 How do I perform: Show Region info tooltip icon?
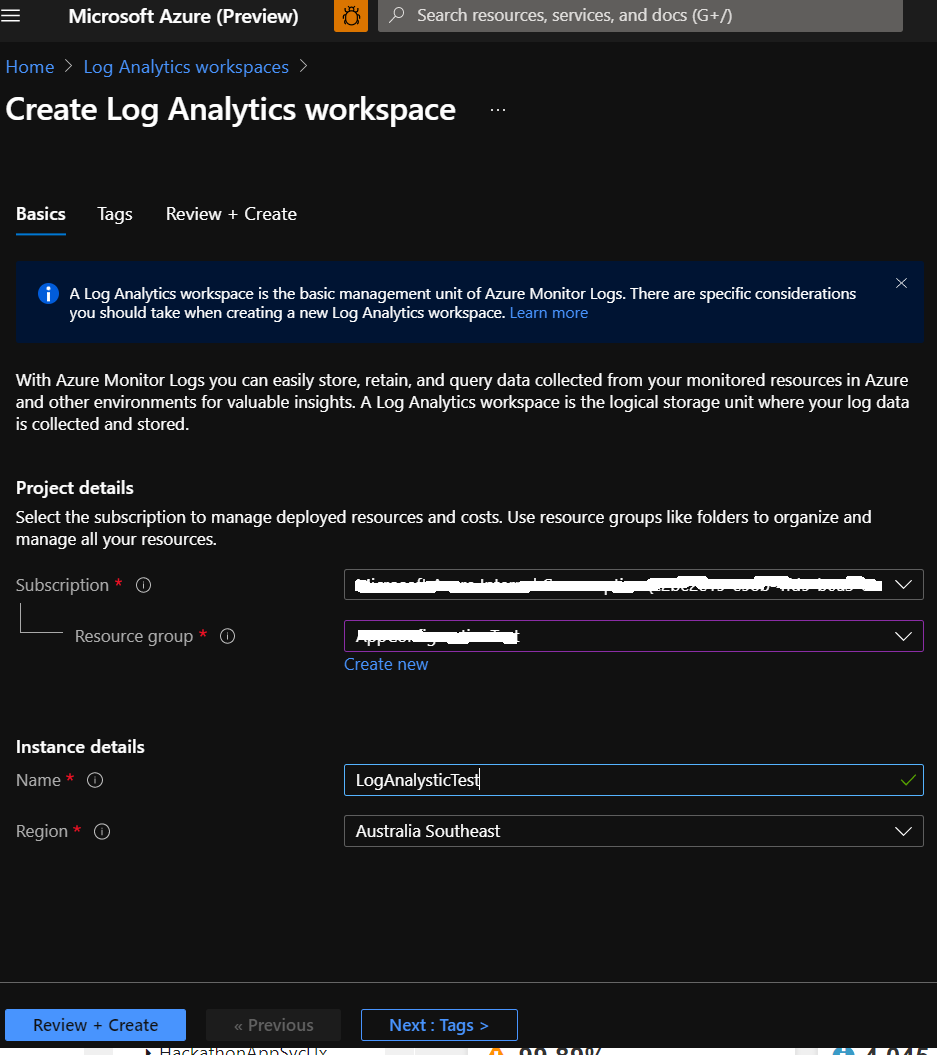point(102,832)
